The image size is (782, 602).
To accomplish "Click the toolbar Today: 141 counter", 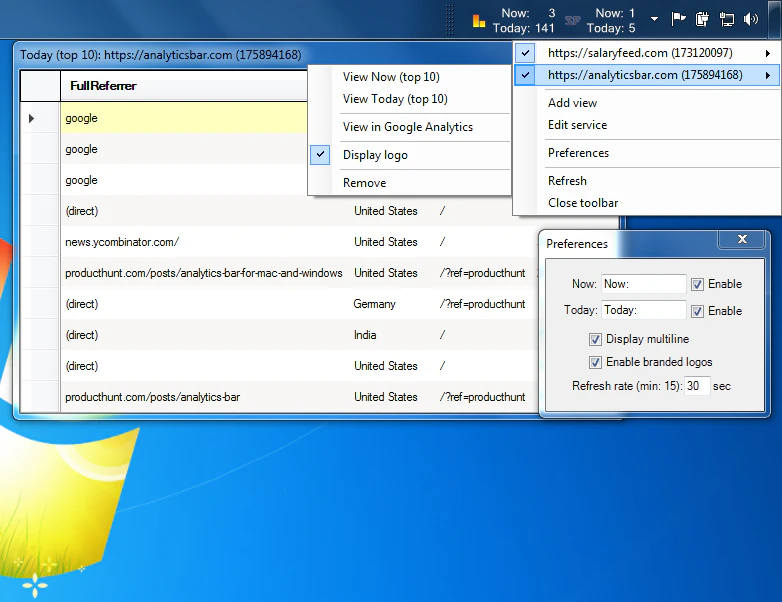I will [x=524, y=28].
